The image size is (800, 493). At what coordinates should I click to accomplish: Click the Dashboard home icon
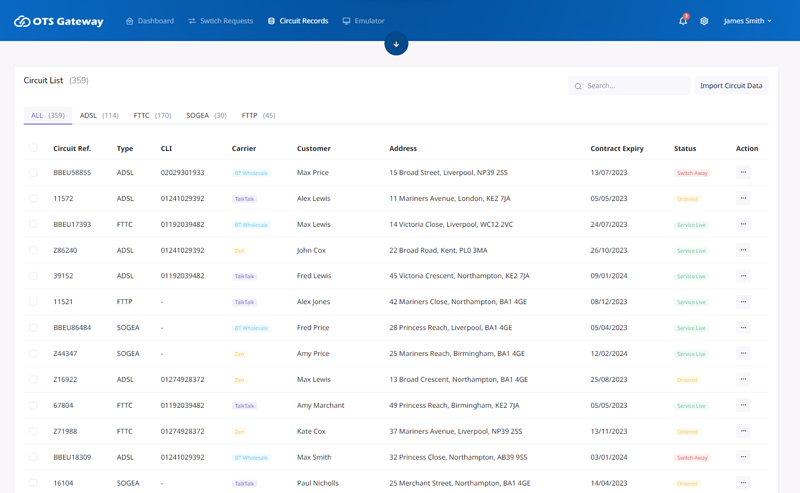coord(130,21)
